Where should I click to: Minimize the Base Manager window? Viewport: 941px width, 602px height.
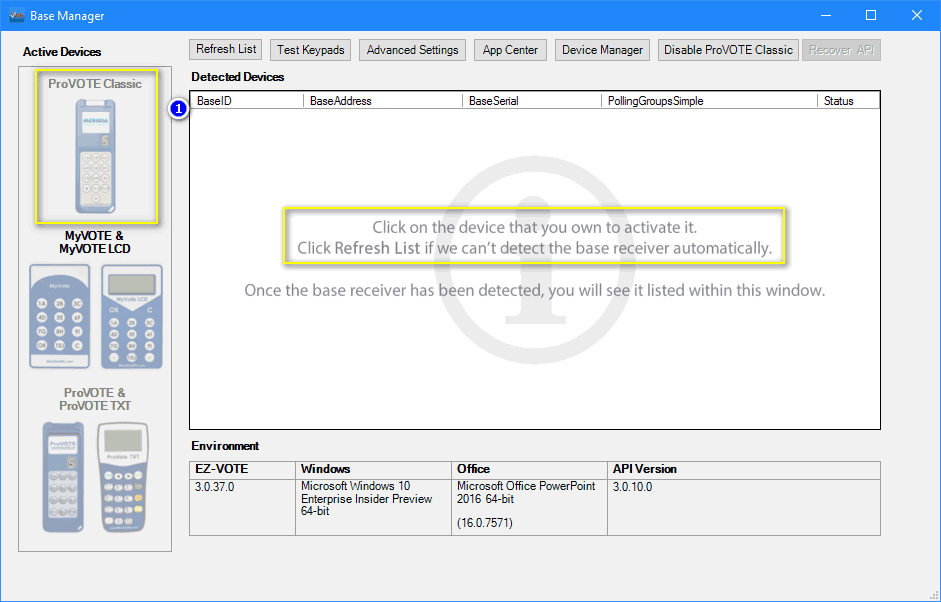click(826, 16)
